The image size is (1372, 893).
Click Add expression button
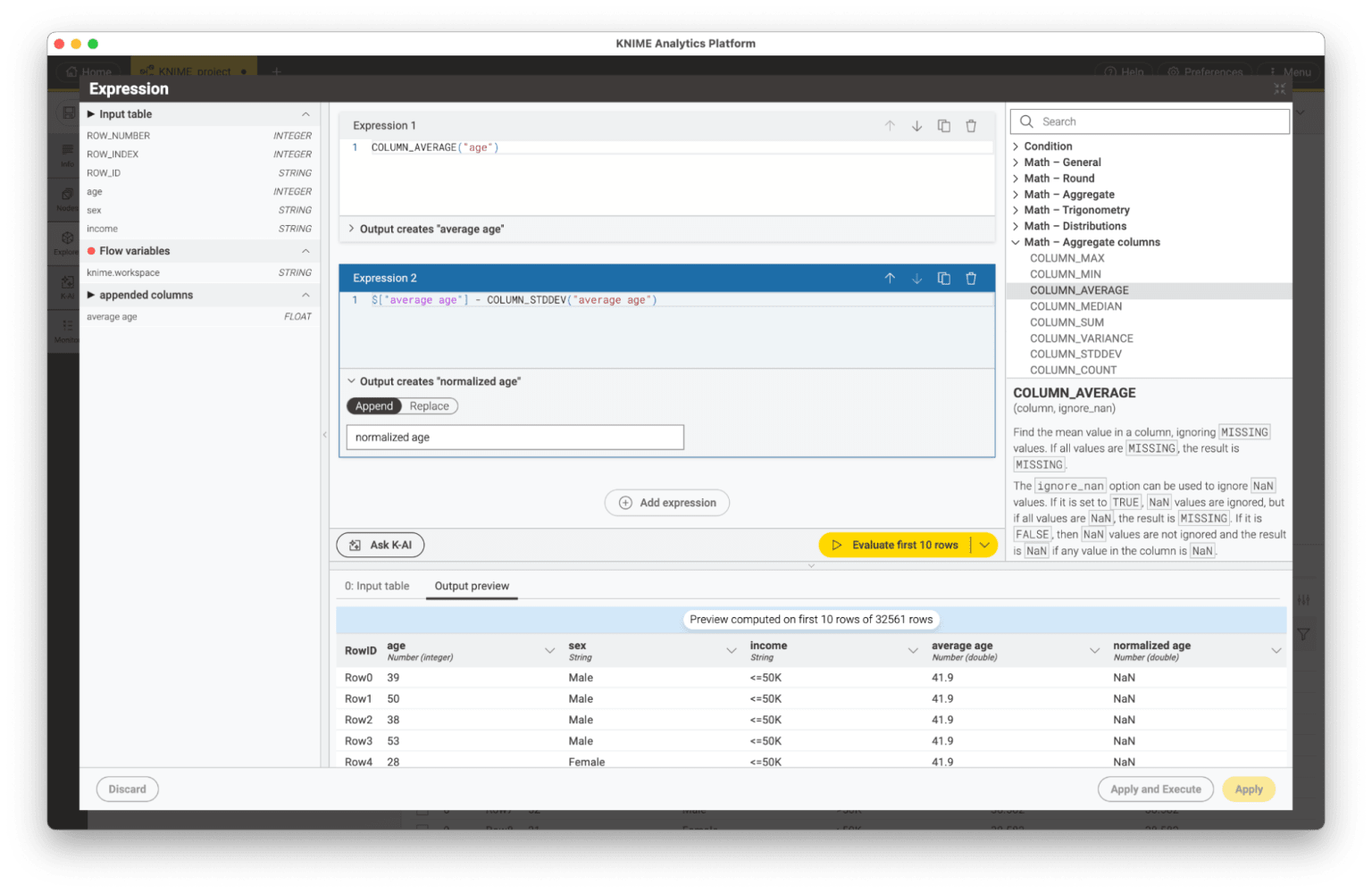667,503
